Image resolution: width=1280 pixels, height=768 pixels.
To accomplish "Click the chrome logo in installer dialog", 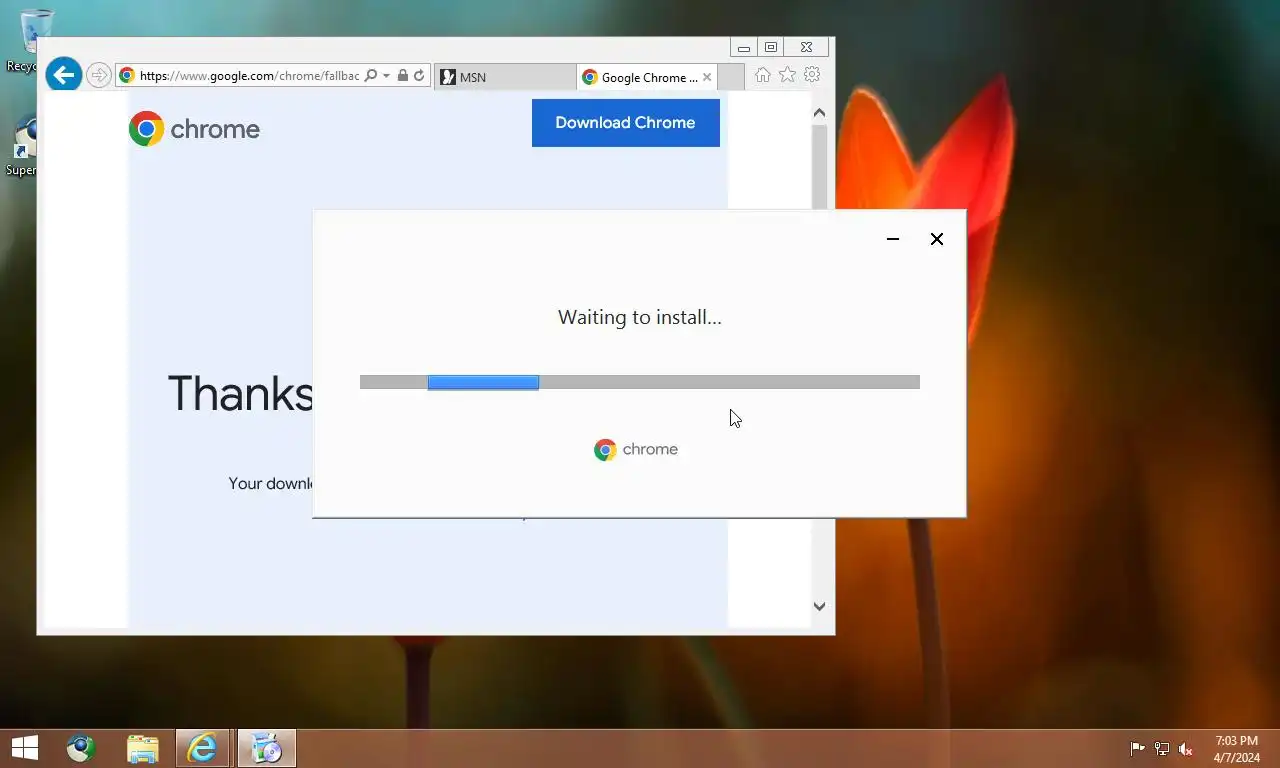I will (x=635, y=450).
